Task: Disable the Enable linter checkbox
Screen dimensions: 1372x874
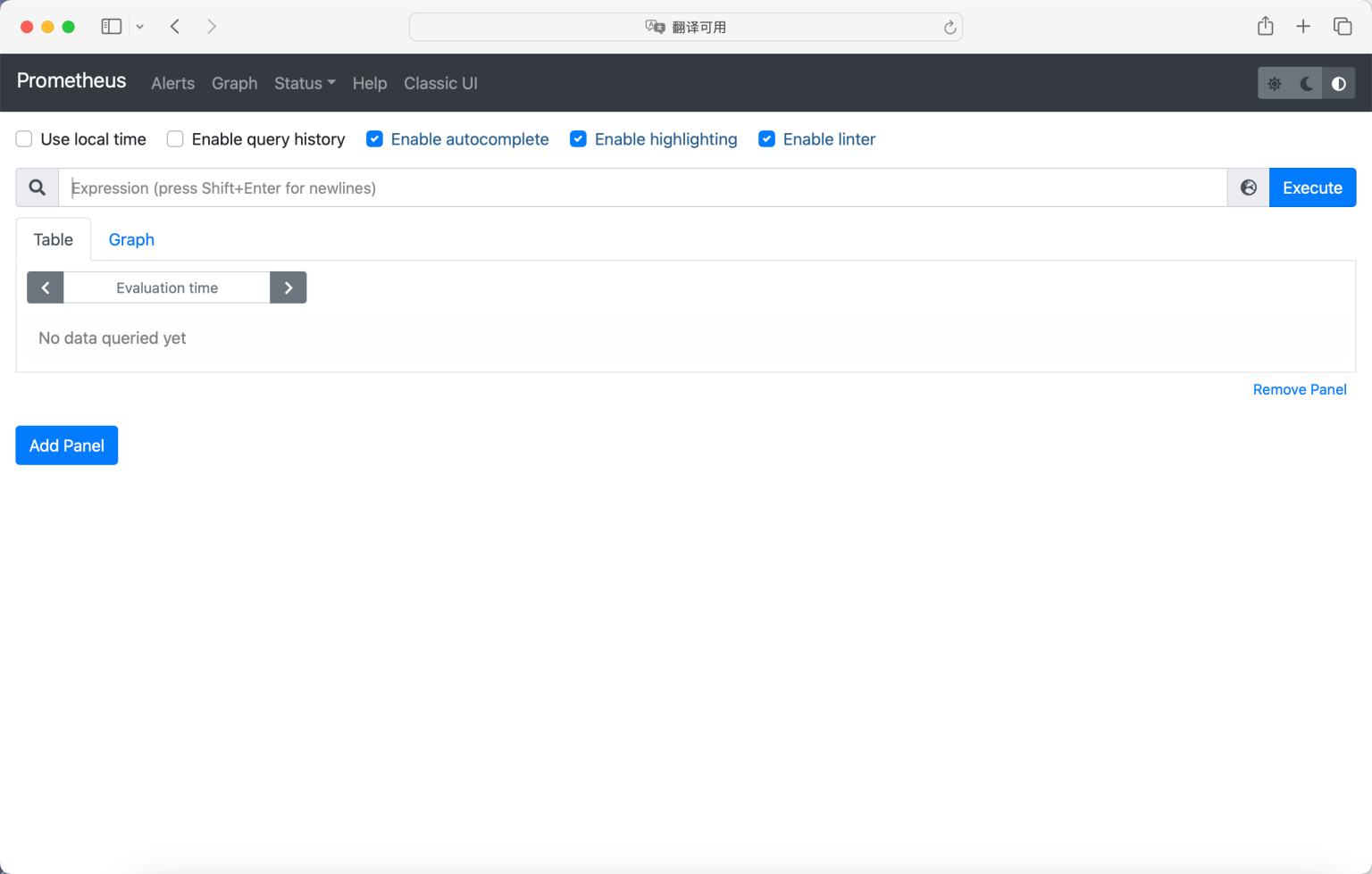Action: point(766,138)
